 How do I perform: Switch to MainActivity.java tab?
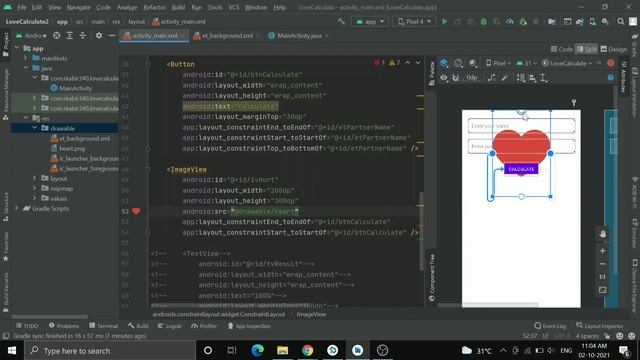pos(299,36)
